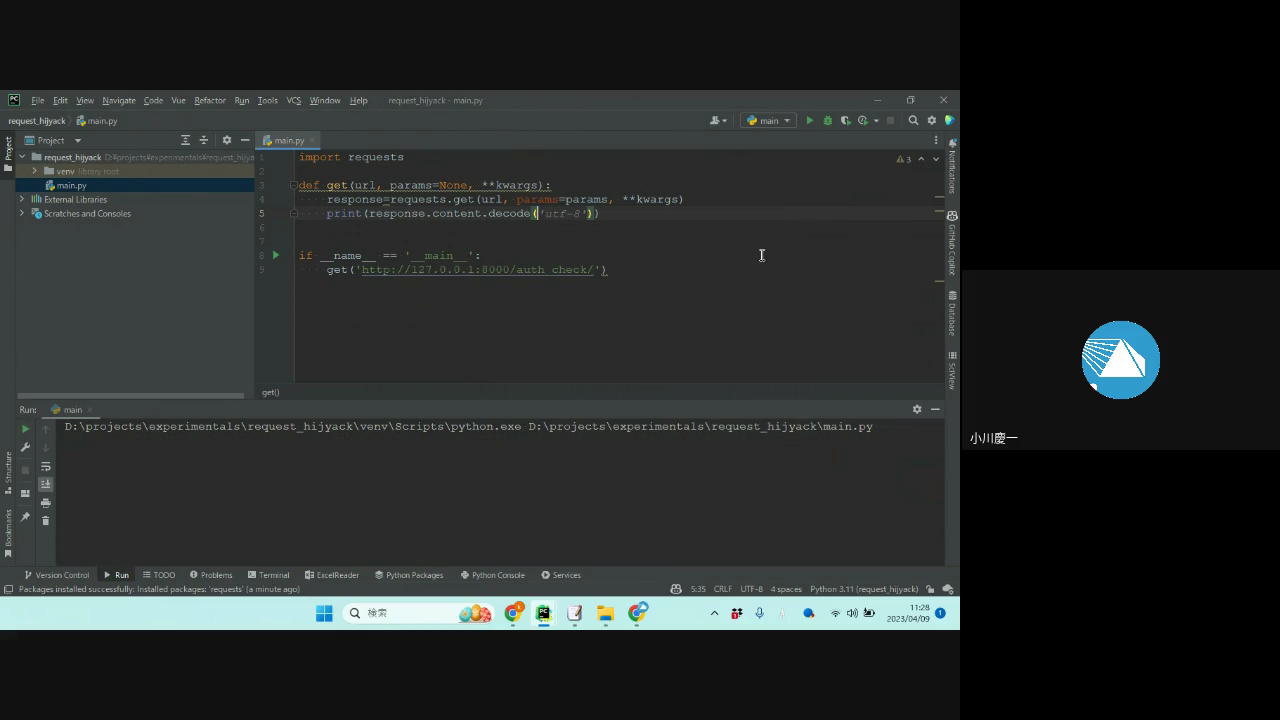Clear run console with trash icon
This screenshot has height=720, width=1280.
45,521
